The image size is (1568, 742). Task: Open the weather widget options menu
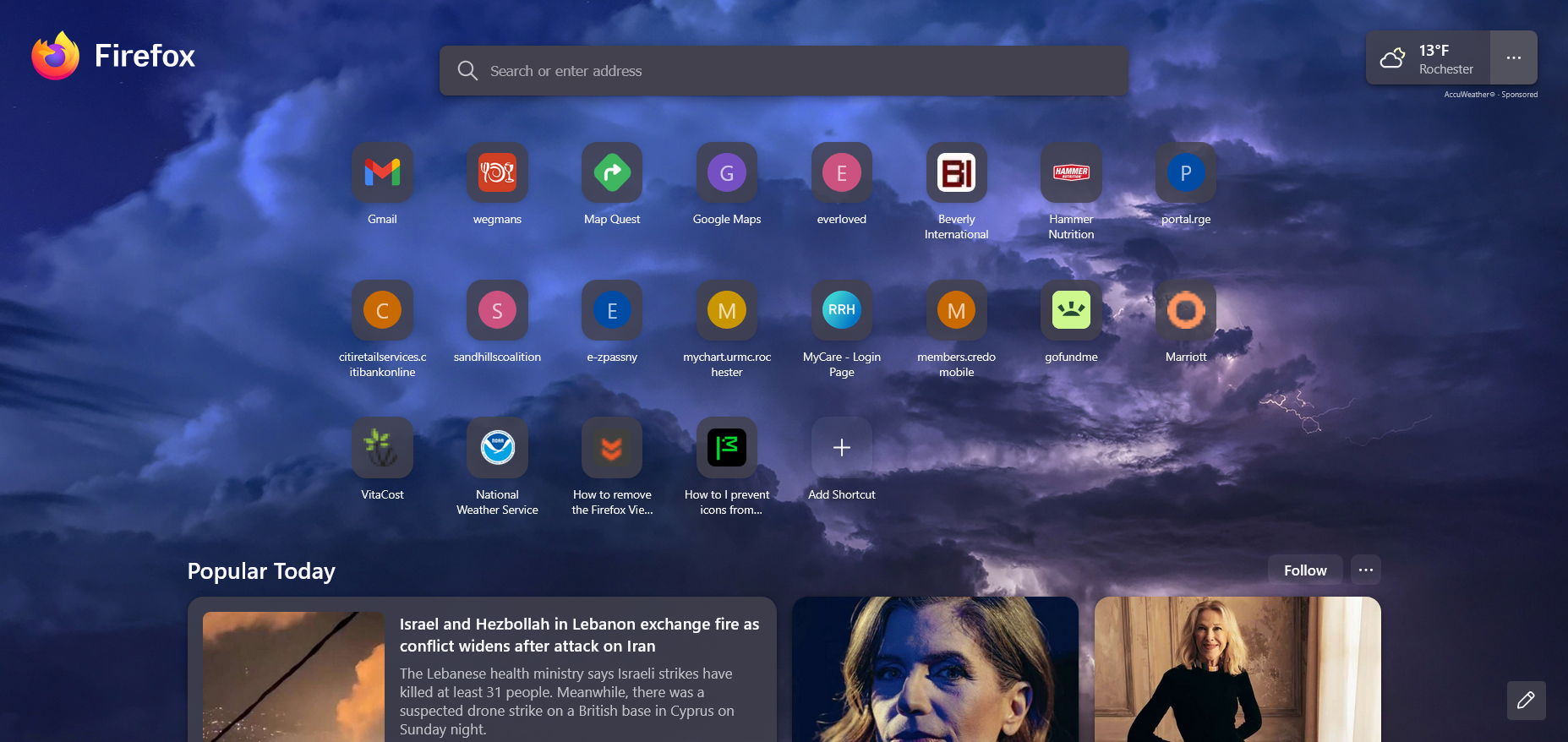click(x=1514, y=57)
